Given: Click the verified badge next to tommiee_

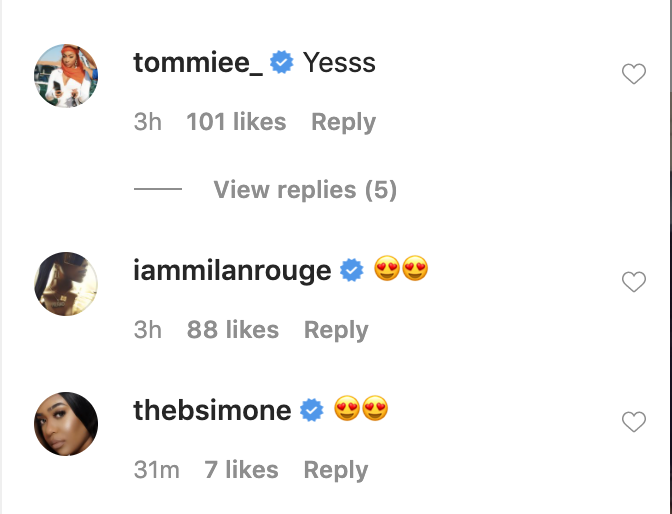Looking at the screenshot, I should pyautogui.click(x=283, y=63).
